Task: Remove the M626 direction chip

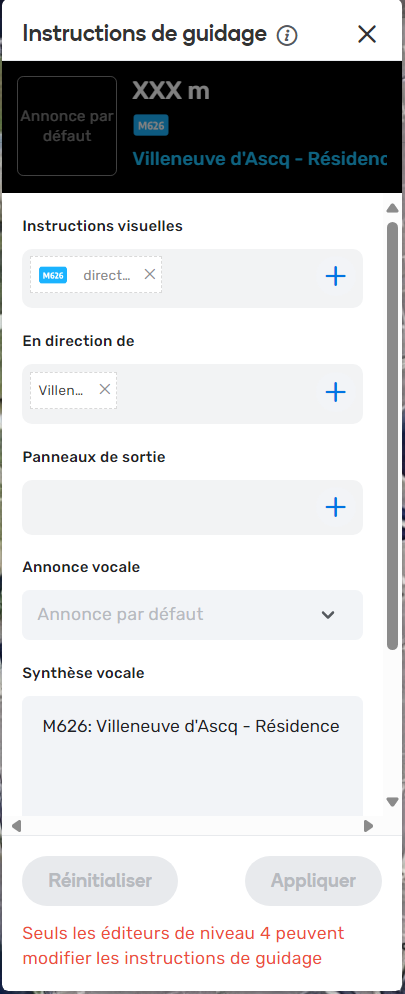Action: [x=150, y=274]
